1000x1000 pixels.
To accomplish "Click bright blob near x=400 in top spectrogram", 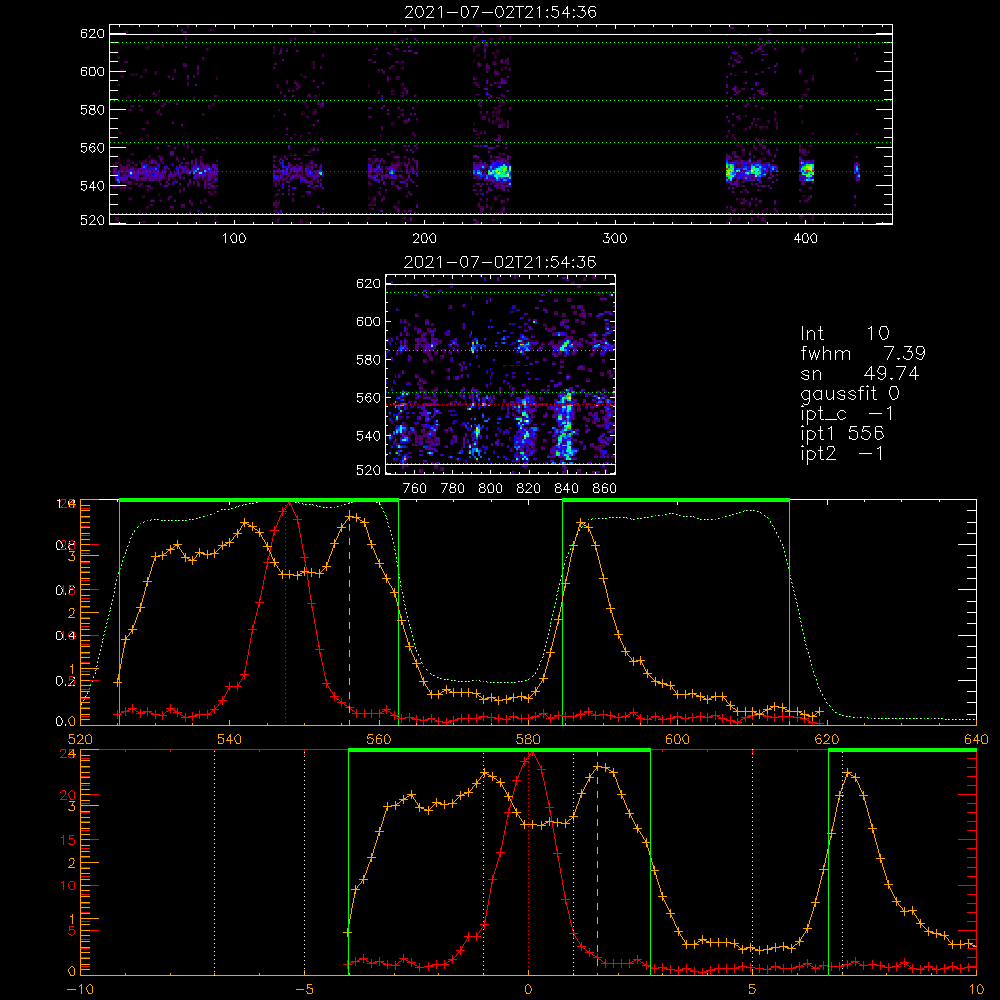I will (807, 171).
